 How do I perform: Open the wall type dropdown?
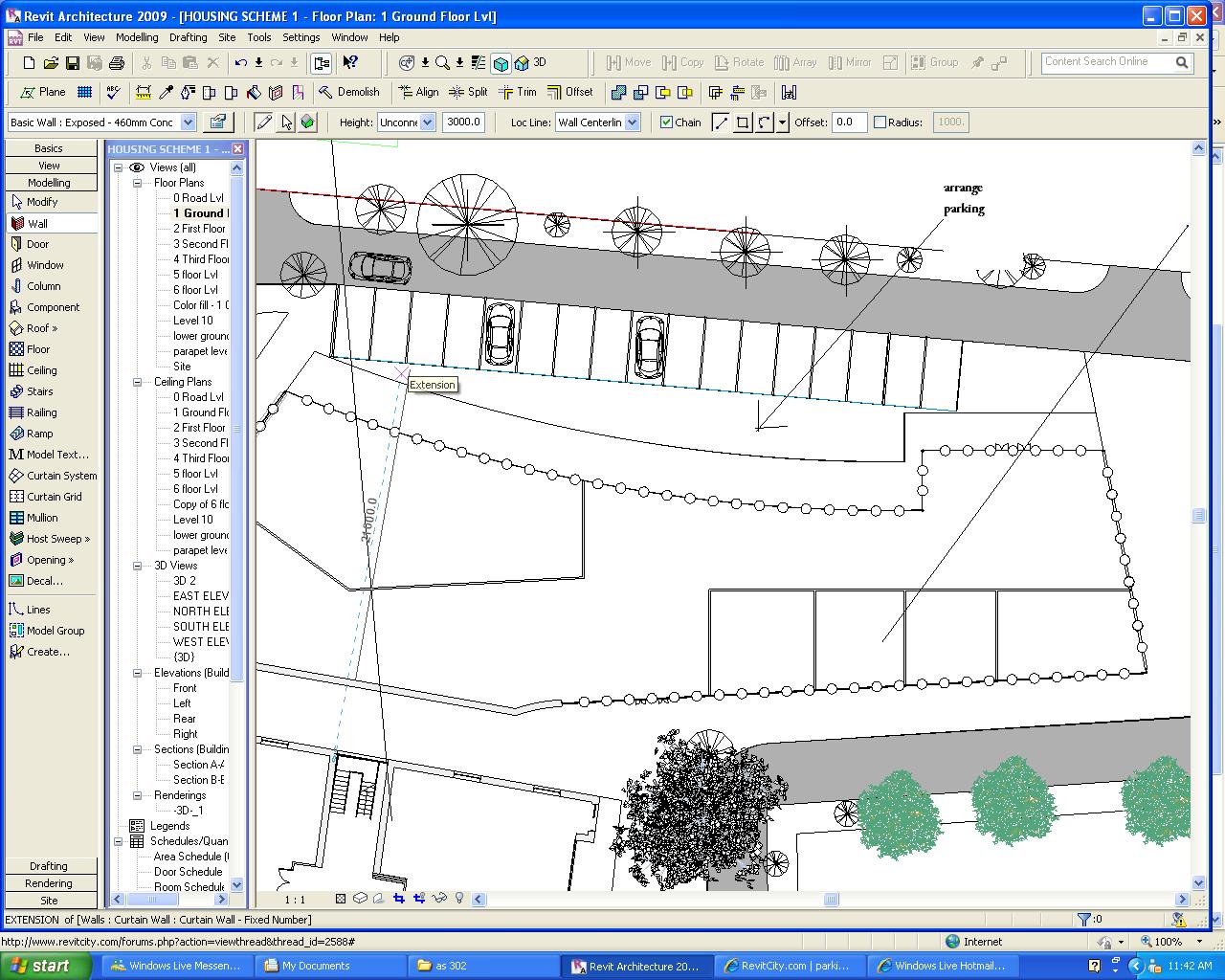tap(188, 122)
